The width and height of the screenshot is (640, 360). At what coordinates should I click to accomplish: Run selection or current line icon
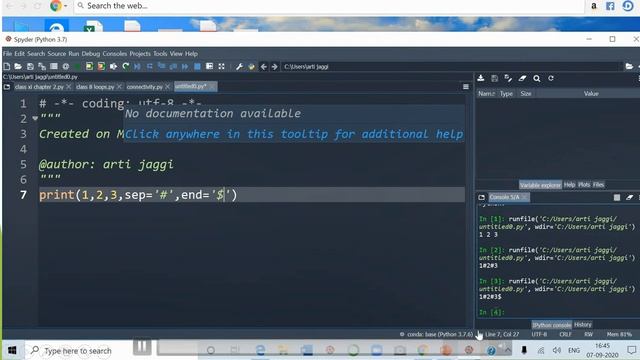[x=113, y=66]
